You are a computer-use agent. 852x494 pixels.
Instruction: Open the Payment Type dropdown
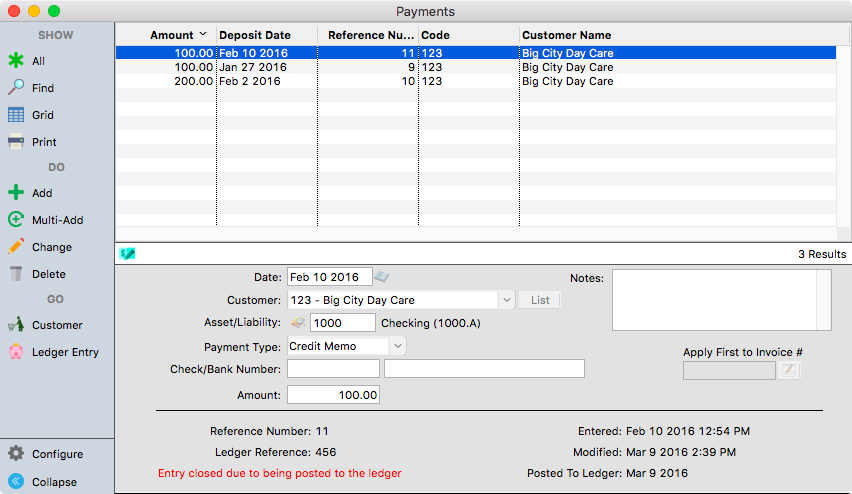click(398, 346)
